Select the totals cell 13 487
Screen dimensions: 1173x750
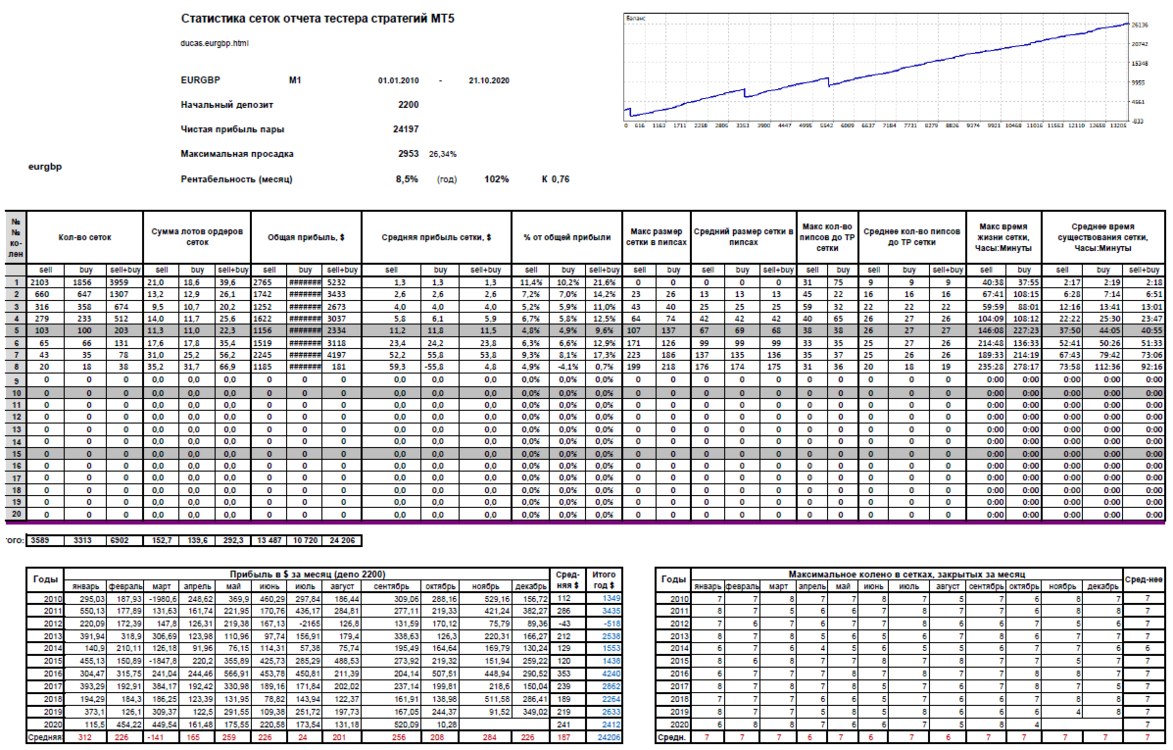click(269, 541)
